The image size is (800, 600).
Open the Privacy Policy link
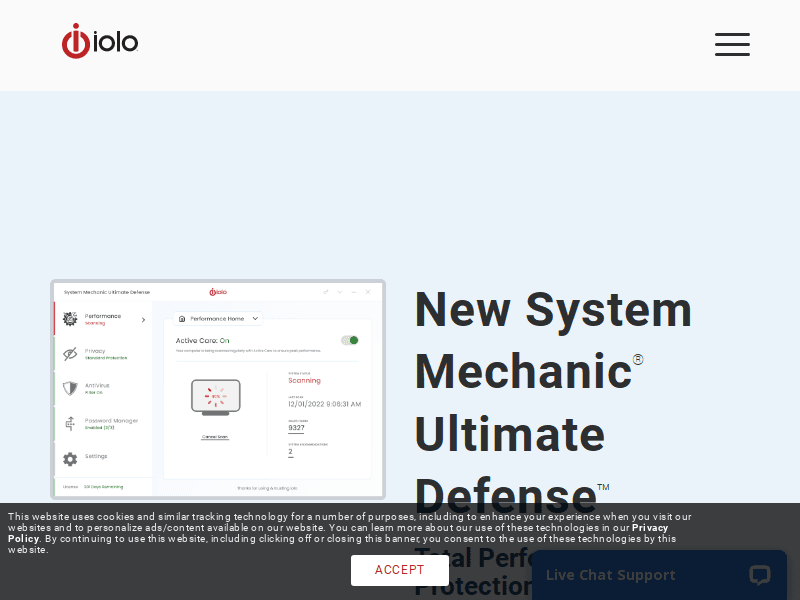(x=649, y=528)
